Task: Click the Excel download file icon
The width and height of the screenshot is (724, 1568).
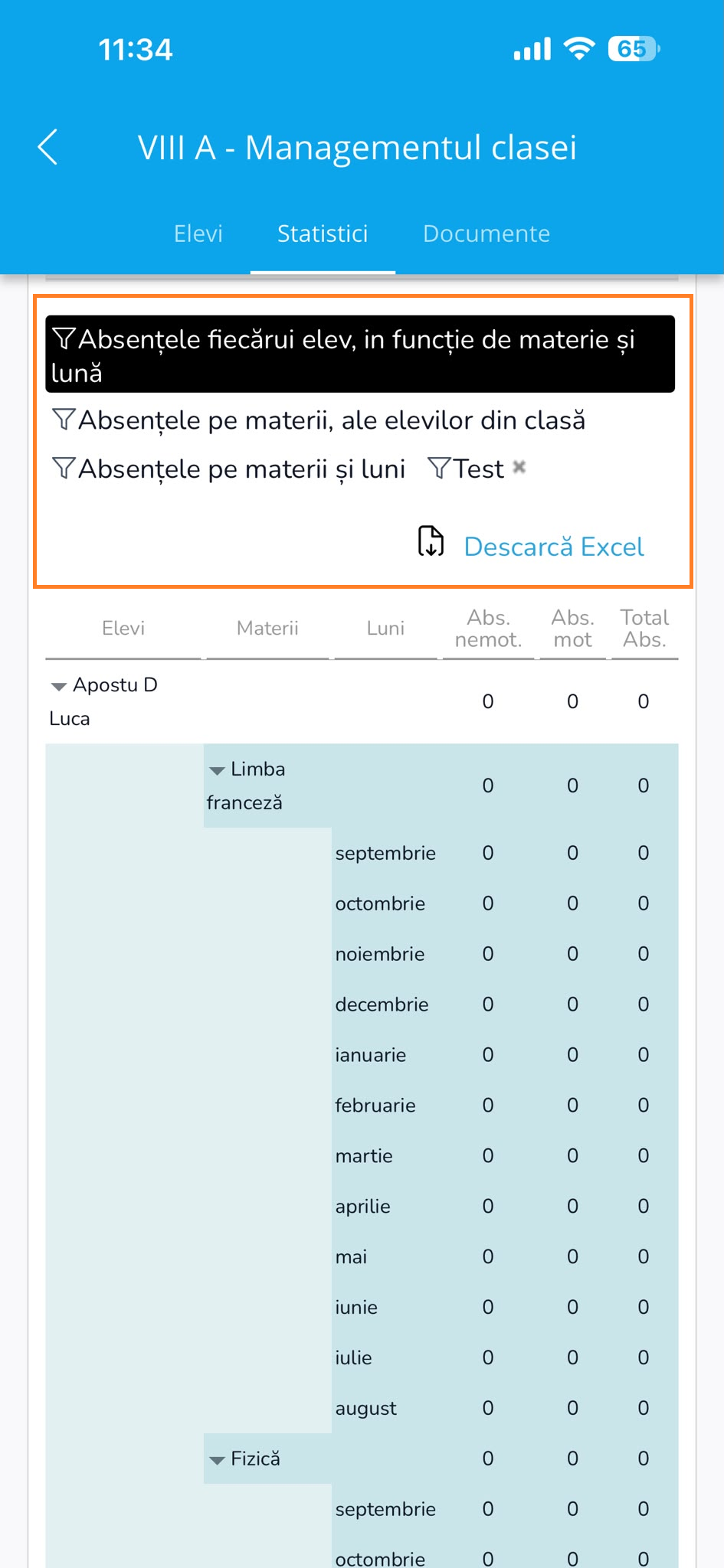Action: [431, 541]
